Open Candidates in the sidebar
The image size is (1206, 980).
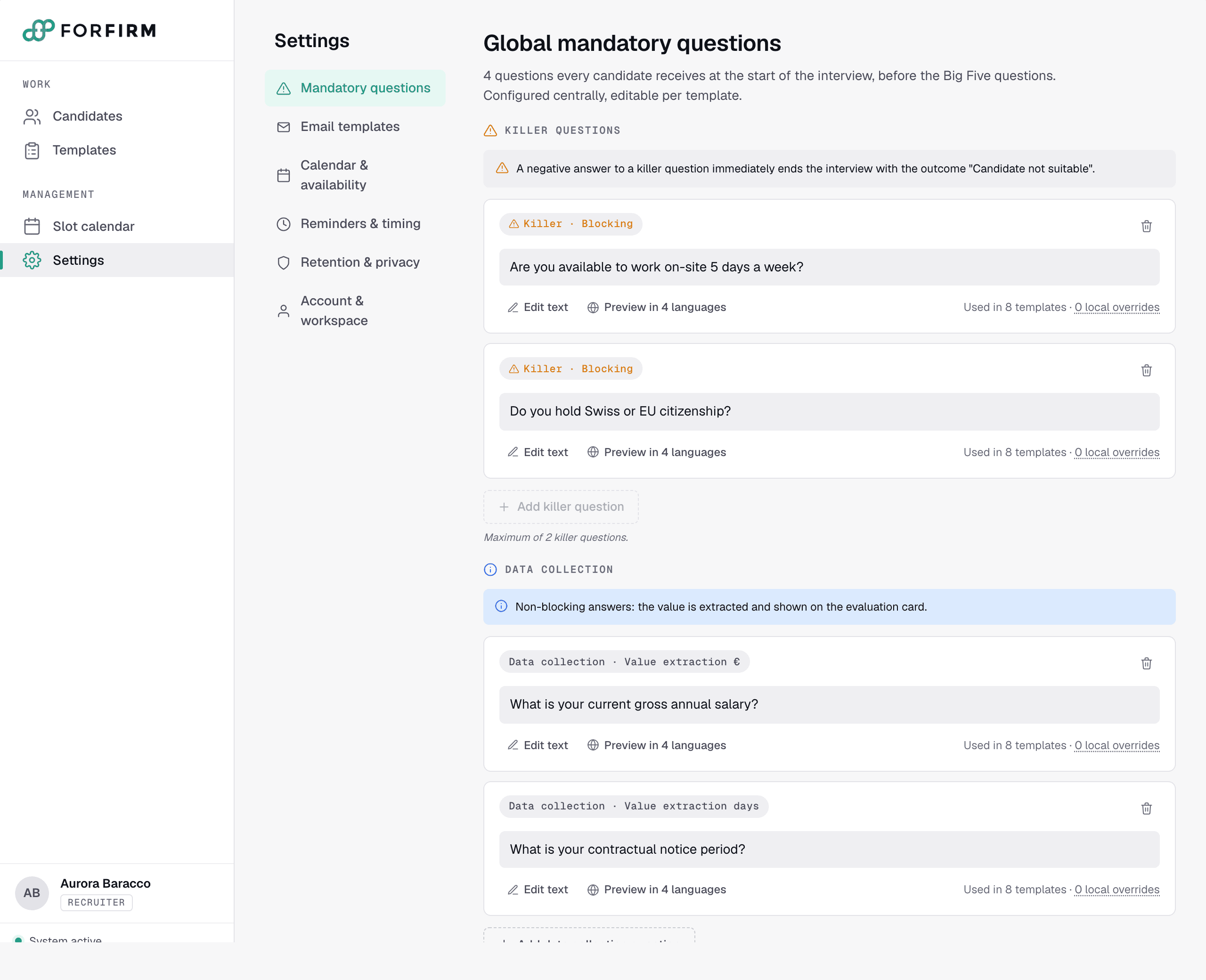click(x=117, y=116)
